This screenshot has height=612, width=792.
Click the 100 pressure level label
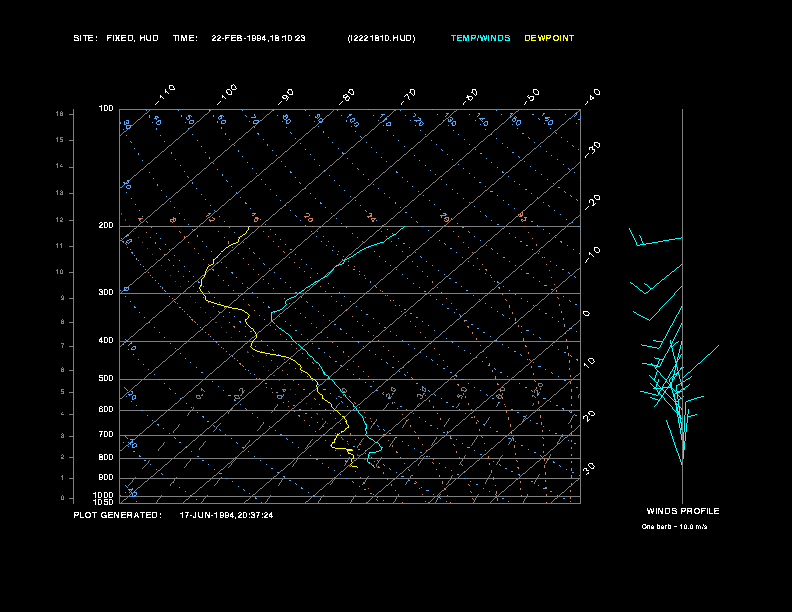pos(106,109)
